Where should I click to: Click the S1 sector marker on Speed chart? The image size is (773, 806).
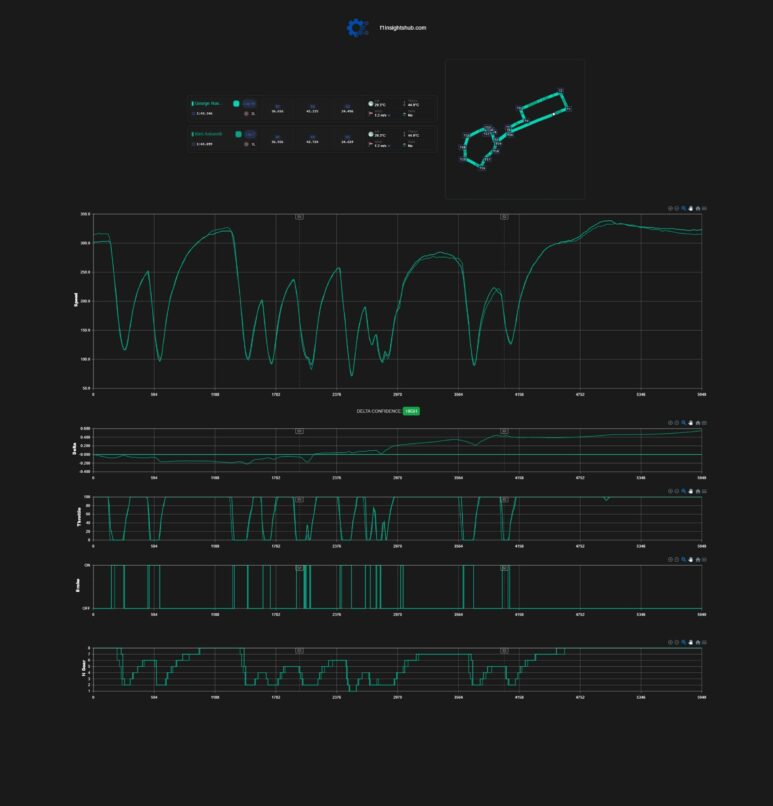click(x=299, y=217)
